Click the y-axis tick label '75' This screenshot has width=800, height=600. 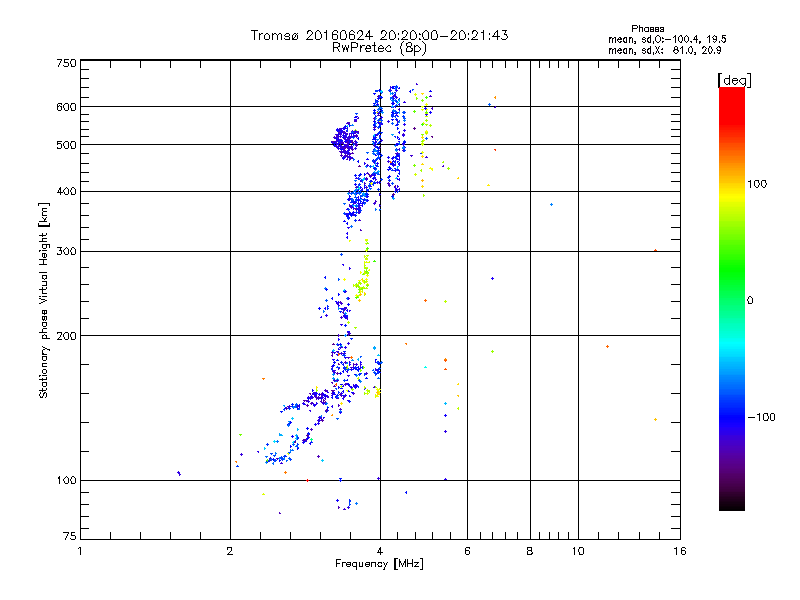(x=70, y=536)
